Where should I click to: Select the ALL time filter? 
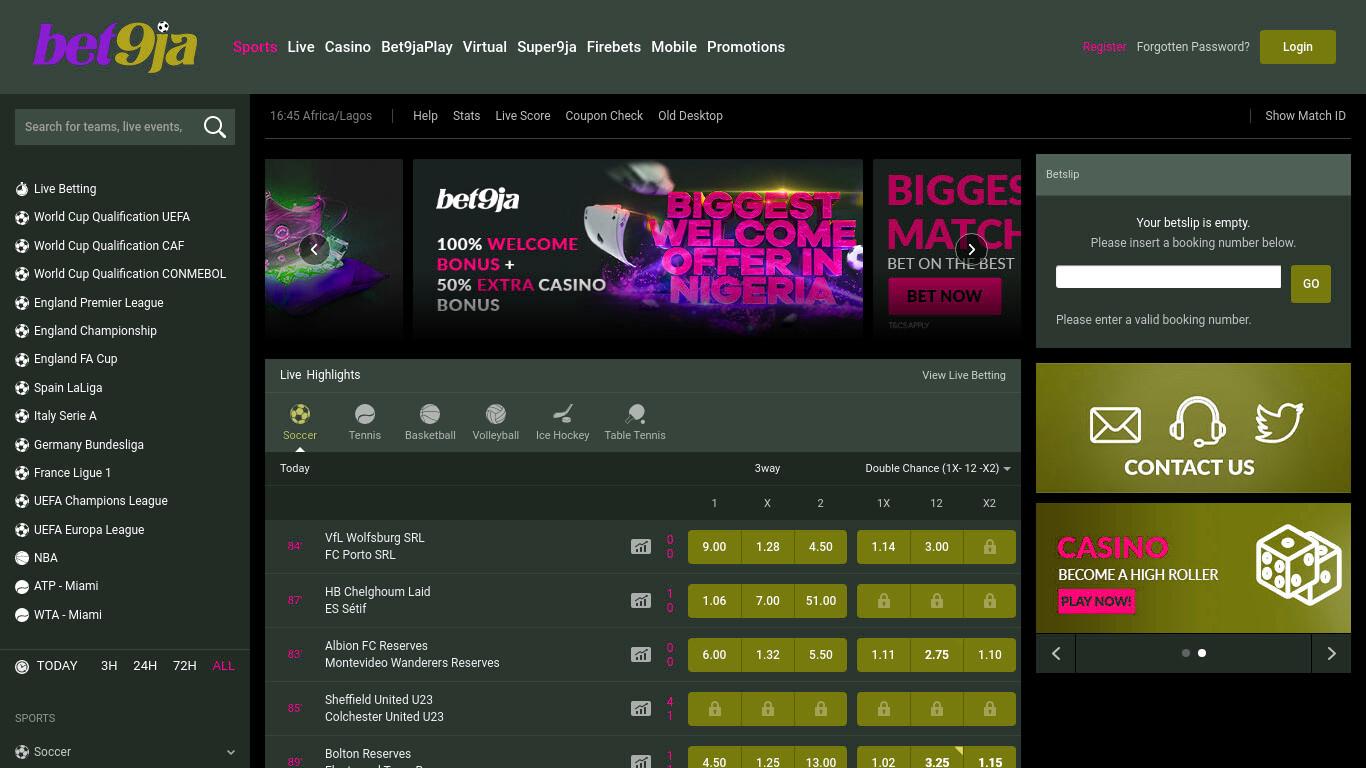click(x=224, y=666)
